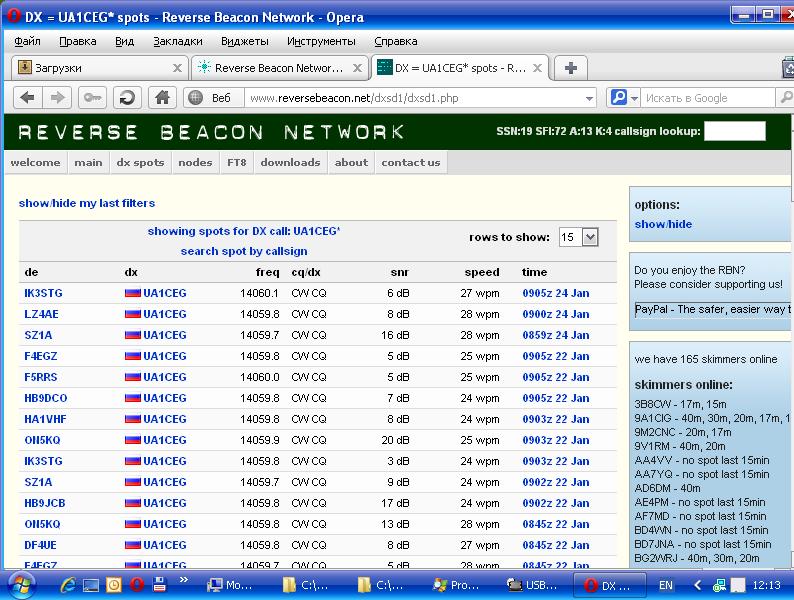Open spotter HB9DCO link
This screenshot has height=600, width=794.
tap(46, 398)
